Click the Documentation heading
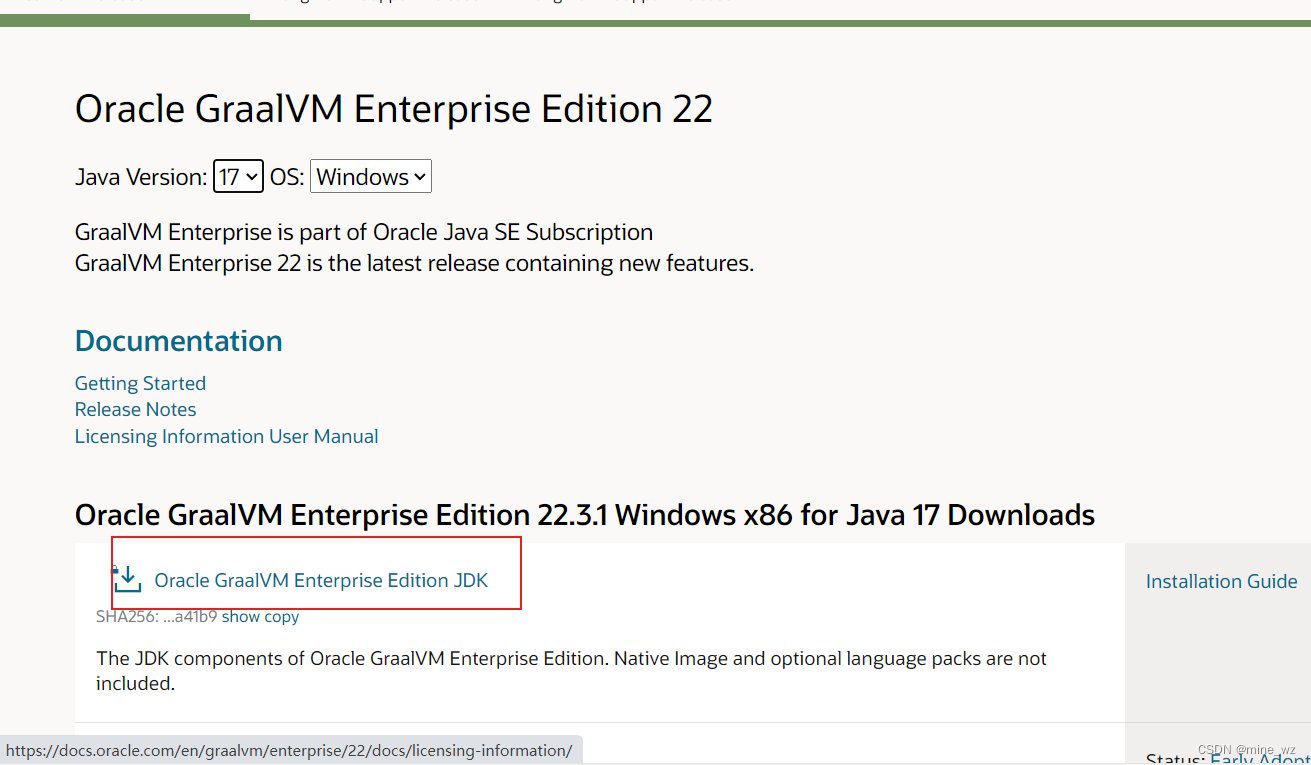 pyautogui.click(x=178, y=341)
